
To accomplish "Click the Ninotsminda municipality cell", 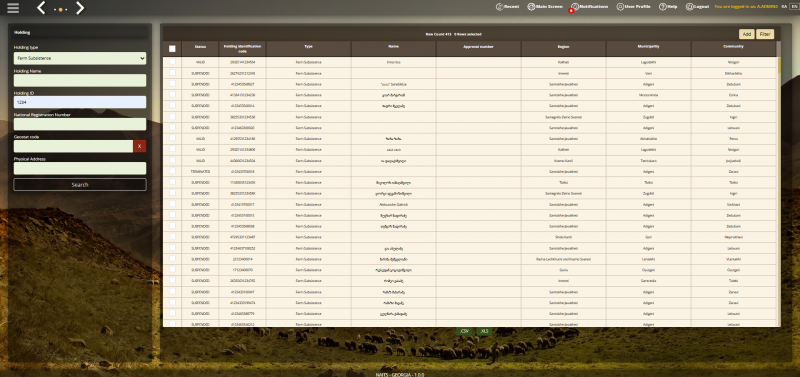I will [648, 94].
